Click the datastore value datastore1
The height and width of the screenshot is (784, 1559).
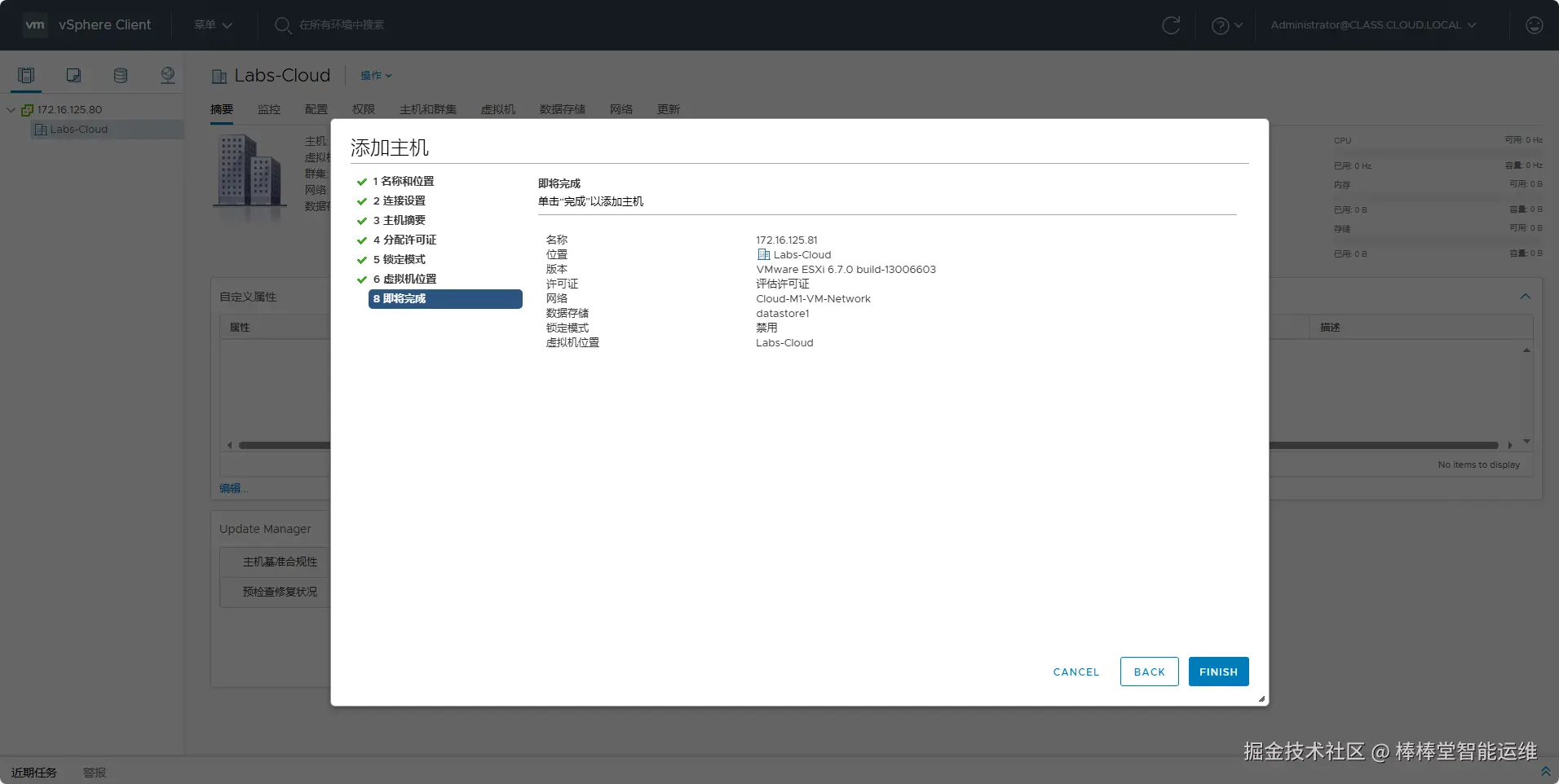tap(783, 314)
